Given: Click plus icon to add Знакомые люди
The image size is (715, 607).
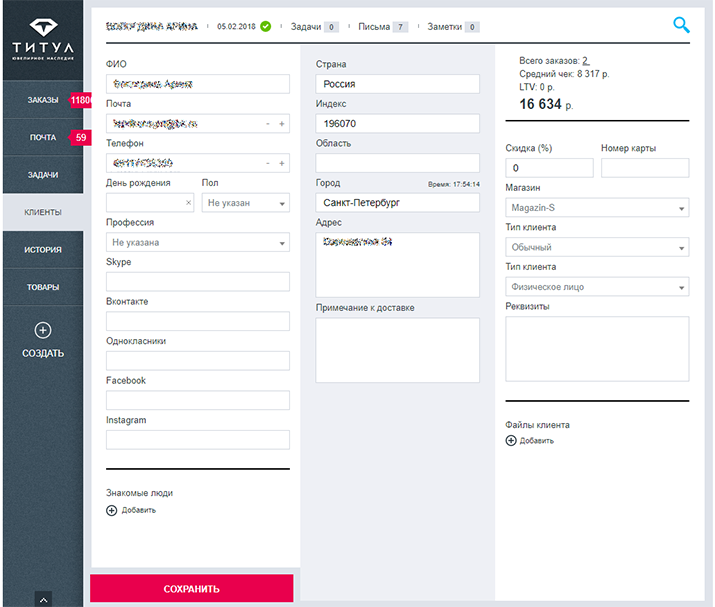Looking at the screenshot, I should [x=112, y=510].
